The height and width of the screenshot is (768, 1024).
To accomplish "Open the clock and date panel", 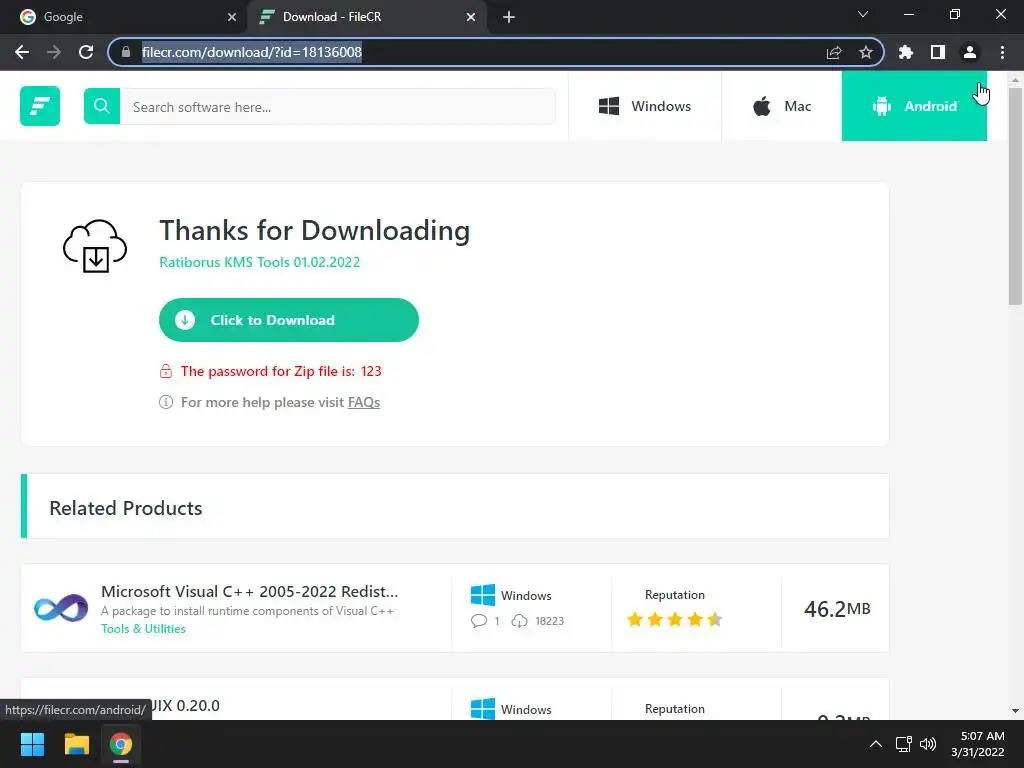I will click(x=978, y=744).
